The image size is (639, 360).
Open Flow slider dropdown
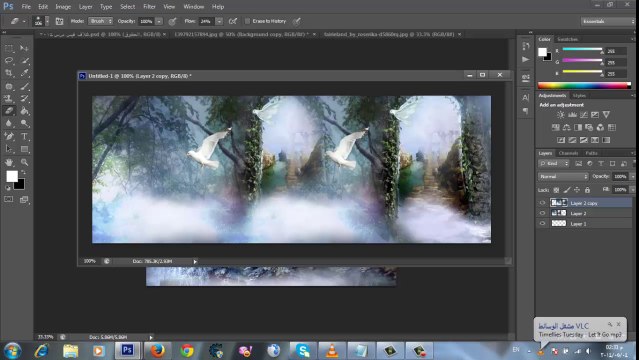click(x=219, y=21)
